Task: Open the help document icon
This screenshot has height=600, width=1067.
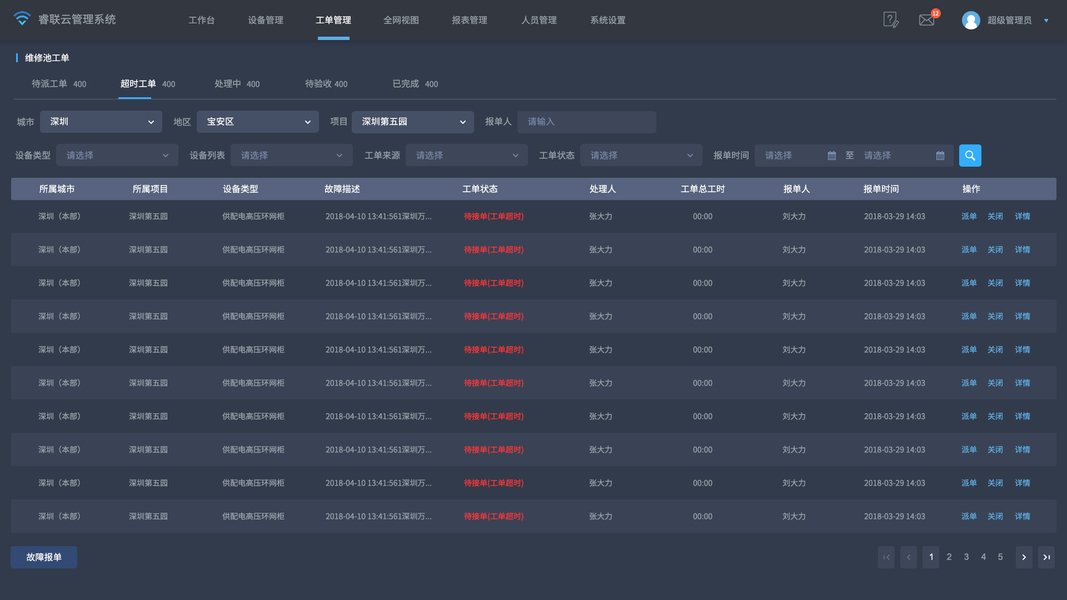Action: pyautogui.click(x=890, y=20)
